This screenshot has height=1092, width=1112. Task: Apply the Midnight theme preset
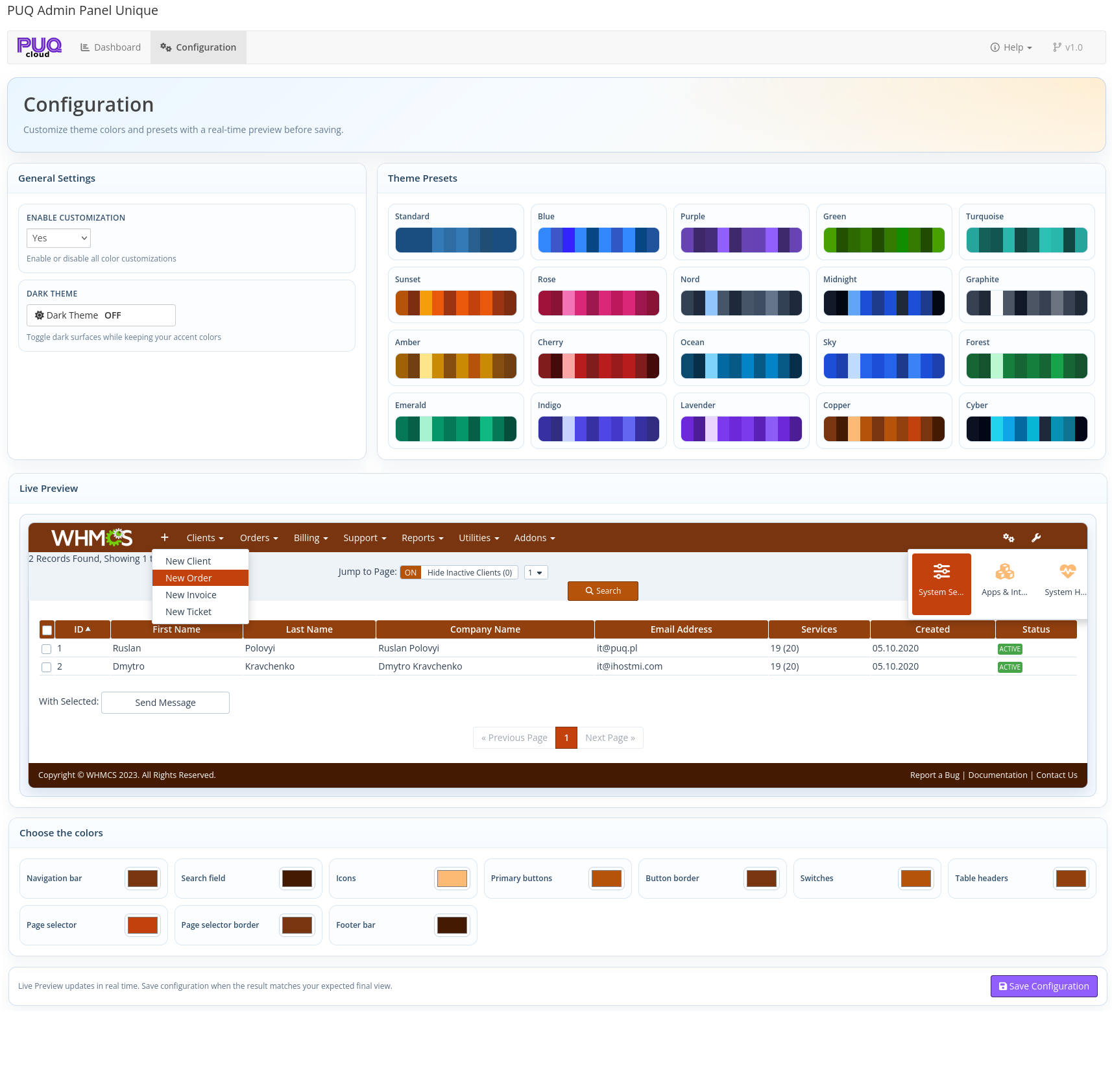point(884,295)
